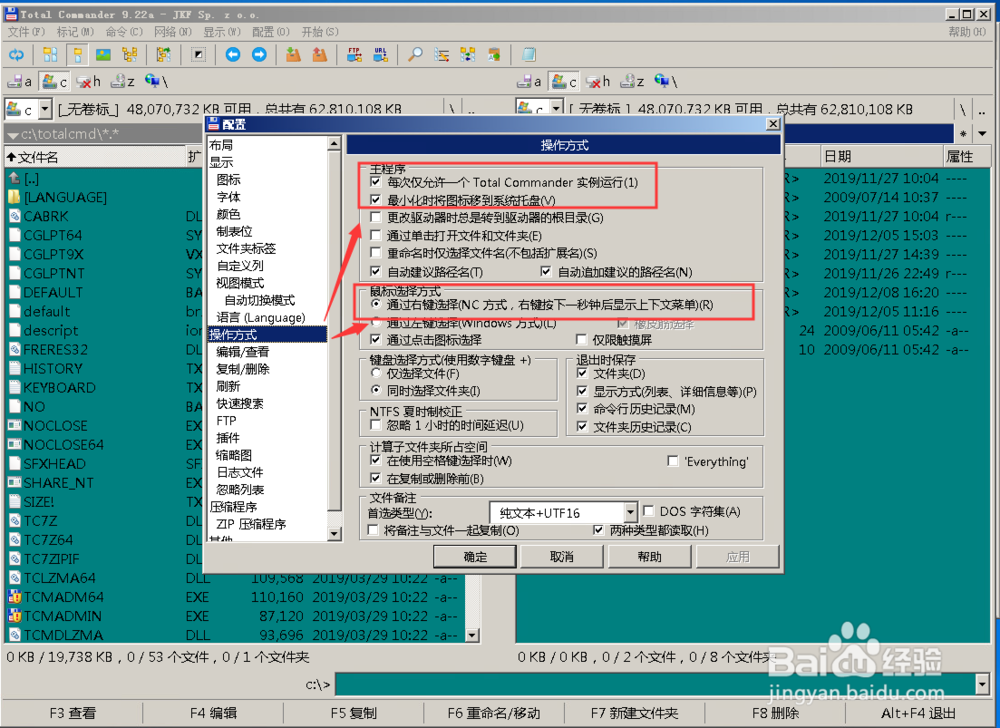Click the branch view folder-with-arrow icon

click(164, 55)
